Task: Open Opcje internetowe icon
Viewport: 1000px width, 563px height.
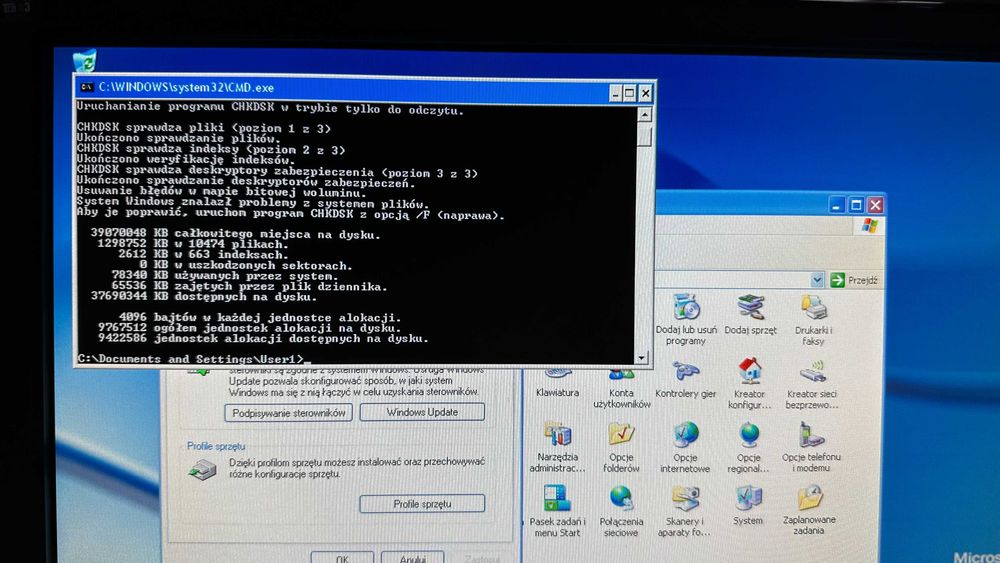Action: (685, 447)
